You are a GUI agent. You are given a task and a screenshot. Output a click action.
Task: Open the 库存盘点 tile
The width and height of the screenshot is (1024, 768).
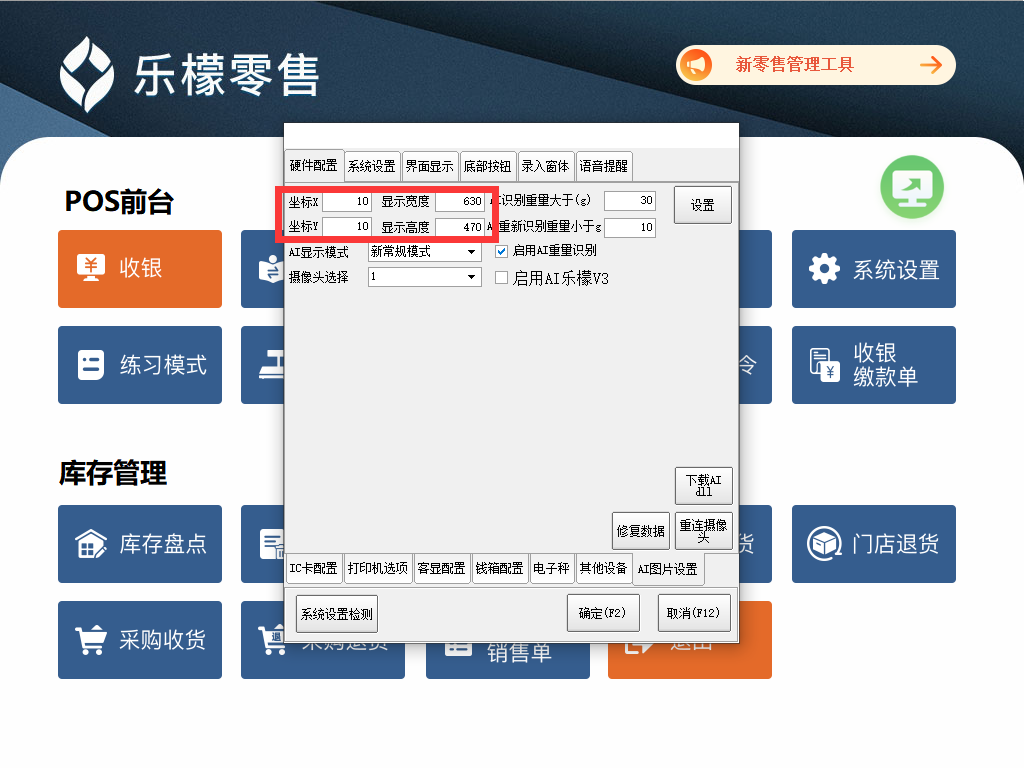[x=140, y=544]
